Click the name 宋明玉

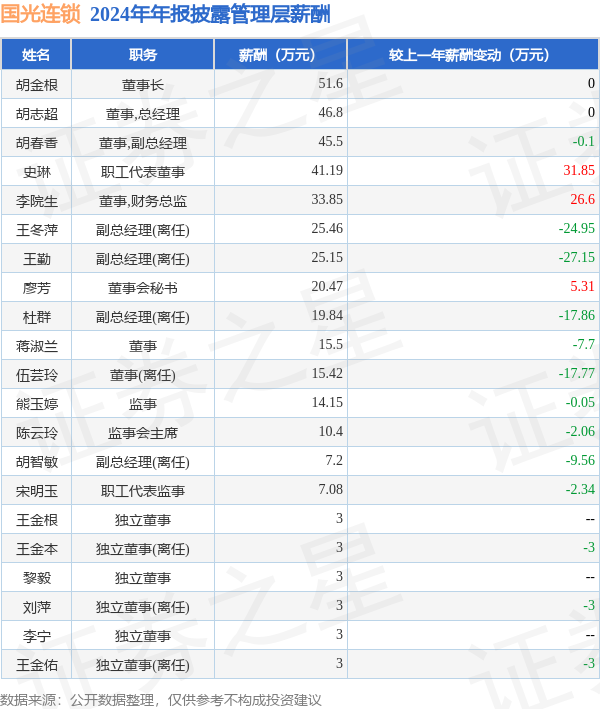[37, 491]
